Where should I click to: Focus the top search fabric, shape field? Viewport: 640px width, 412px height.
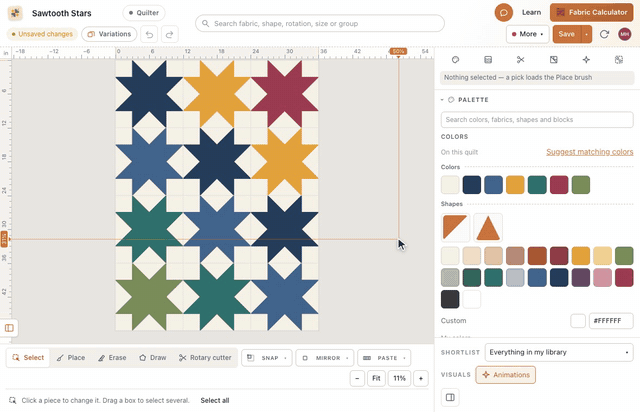pos(320,24)
